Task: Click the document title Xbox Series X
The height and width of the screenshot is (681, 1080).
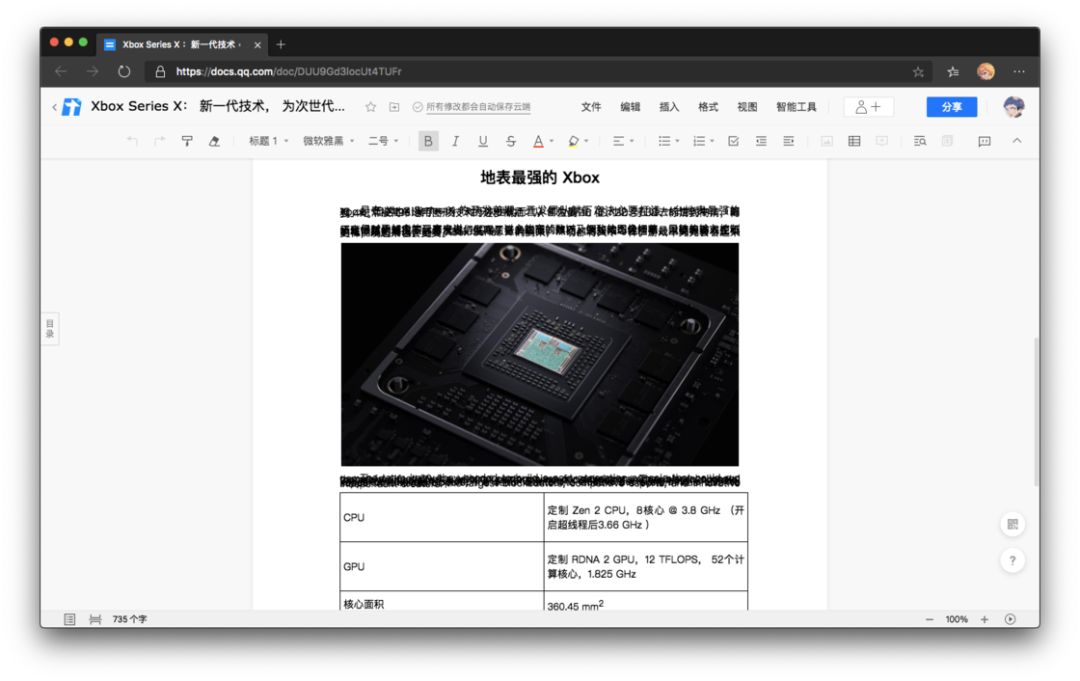Action: coord(218,106)
